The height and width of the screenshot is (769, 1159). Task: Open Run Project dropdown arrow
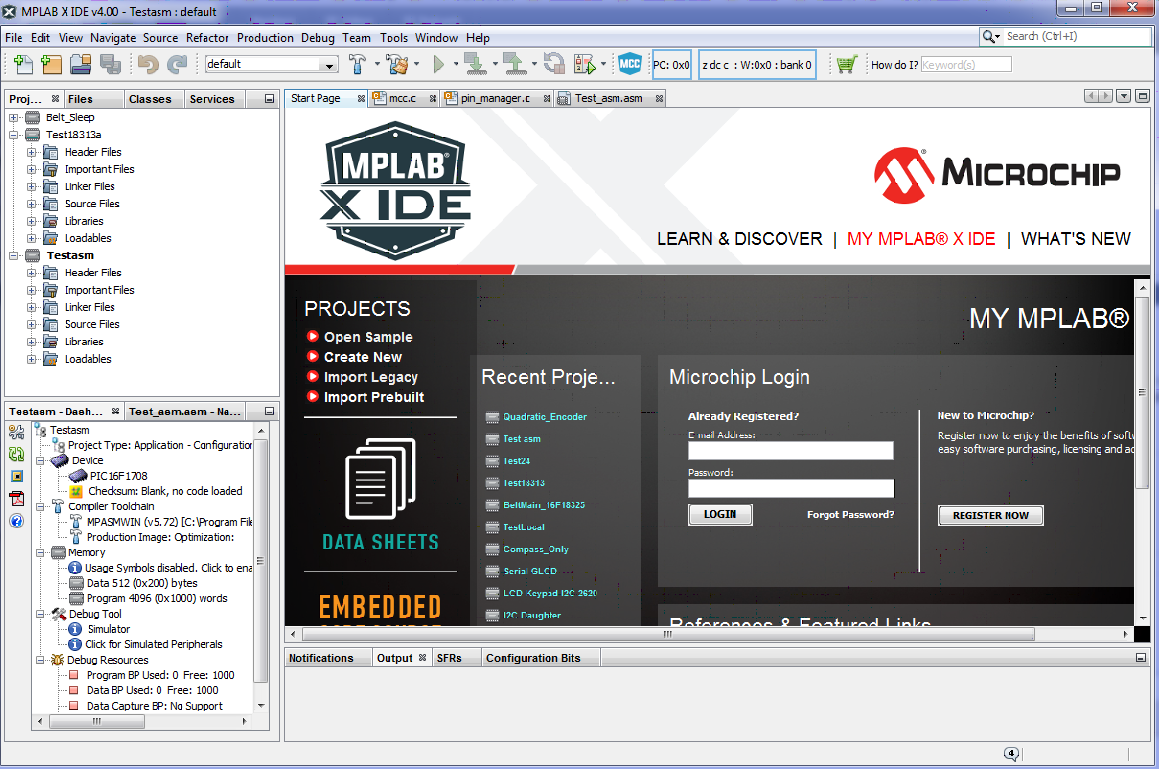(x=455, y=64)
